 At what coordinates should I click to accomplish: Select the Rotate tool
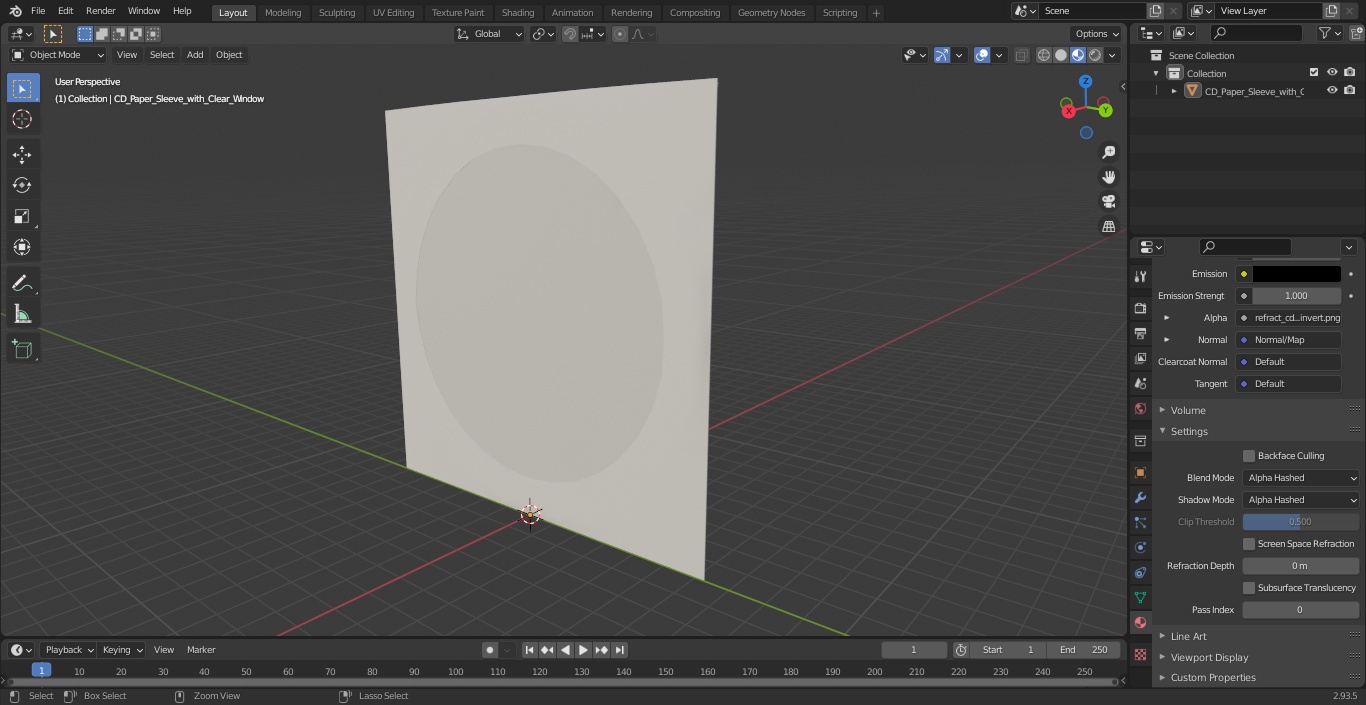[x=22, y=185]
